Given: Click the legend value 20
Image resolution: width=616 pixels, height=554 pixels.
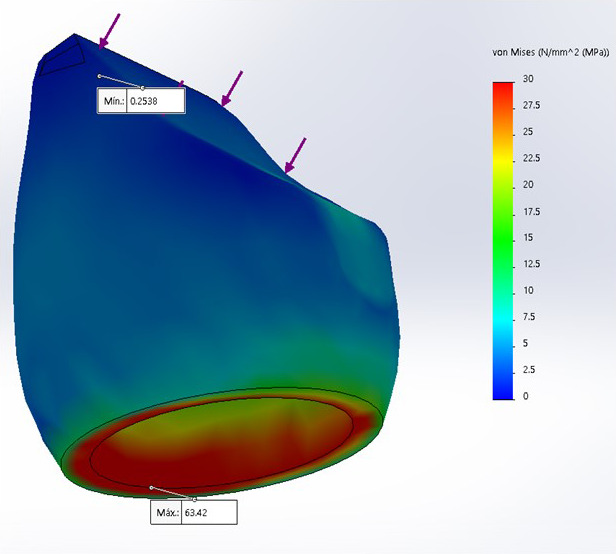Looking at the screenshot, I should [x=528, y=185].
